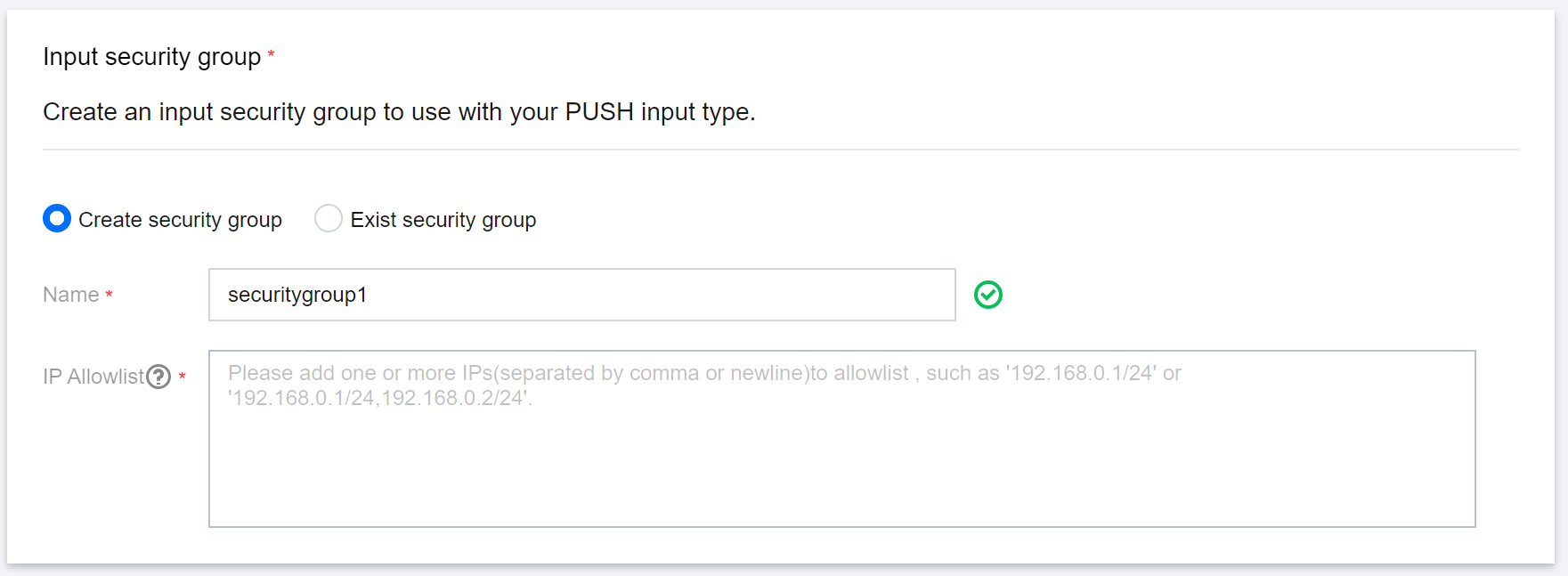Click the "Exist security group" option label

(x=443, y=220)
